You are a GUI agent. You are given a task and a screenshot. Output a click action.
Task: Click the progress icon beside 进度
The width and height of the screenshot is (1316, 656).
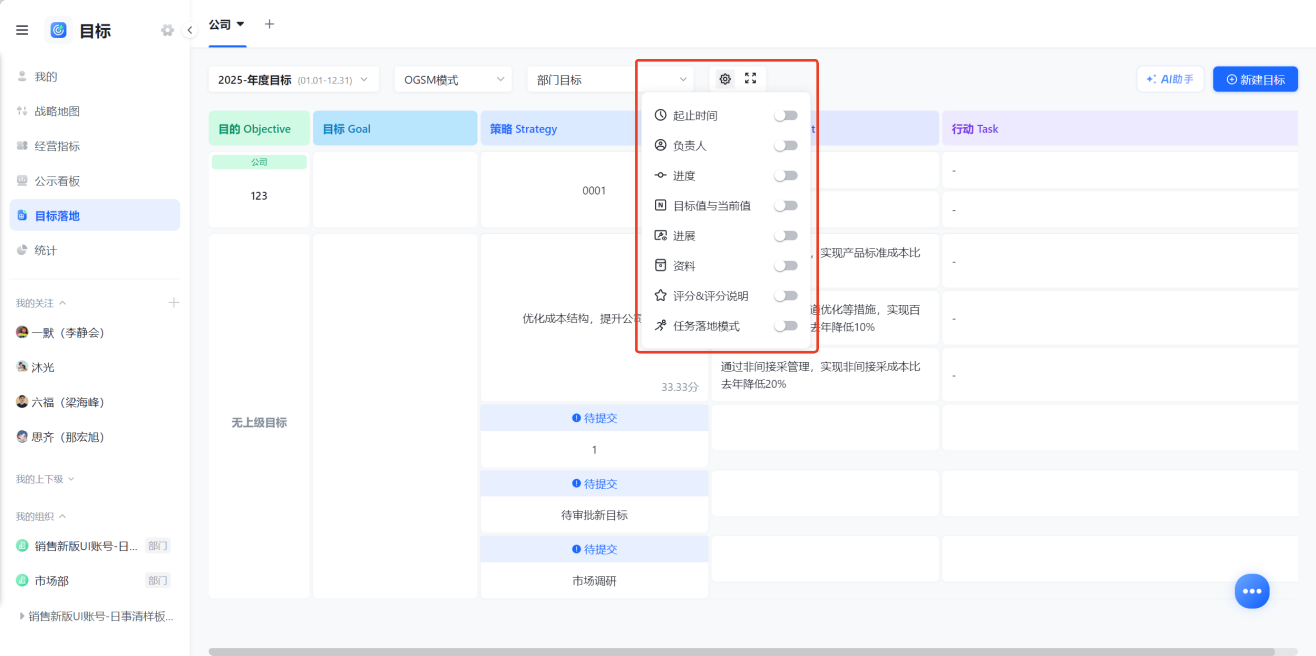click(x=660, y=175)
